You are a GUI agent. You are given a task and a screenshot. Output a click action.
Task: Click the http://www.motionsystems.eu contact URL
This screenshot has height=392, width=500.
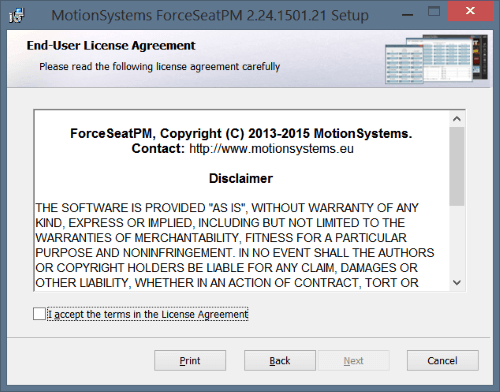coord(271,149)
